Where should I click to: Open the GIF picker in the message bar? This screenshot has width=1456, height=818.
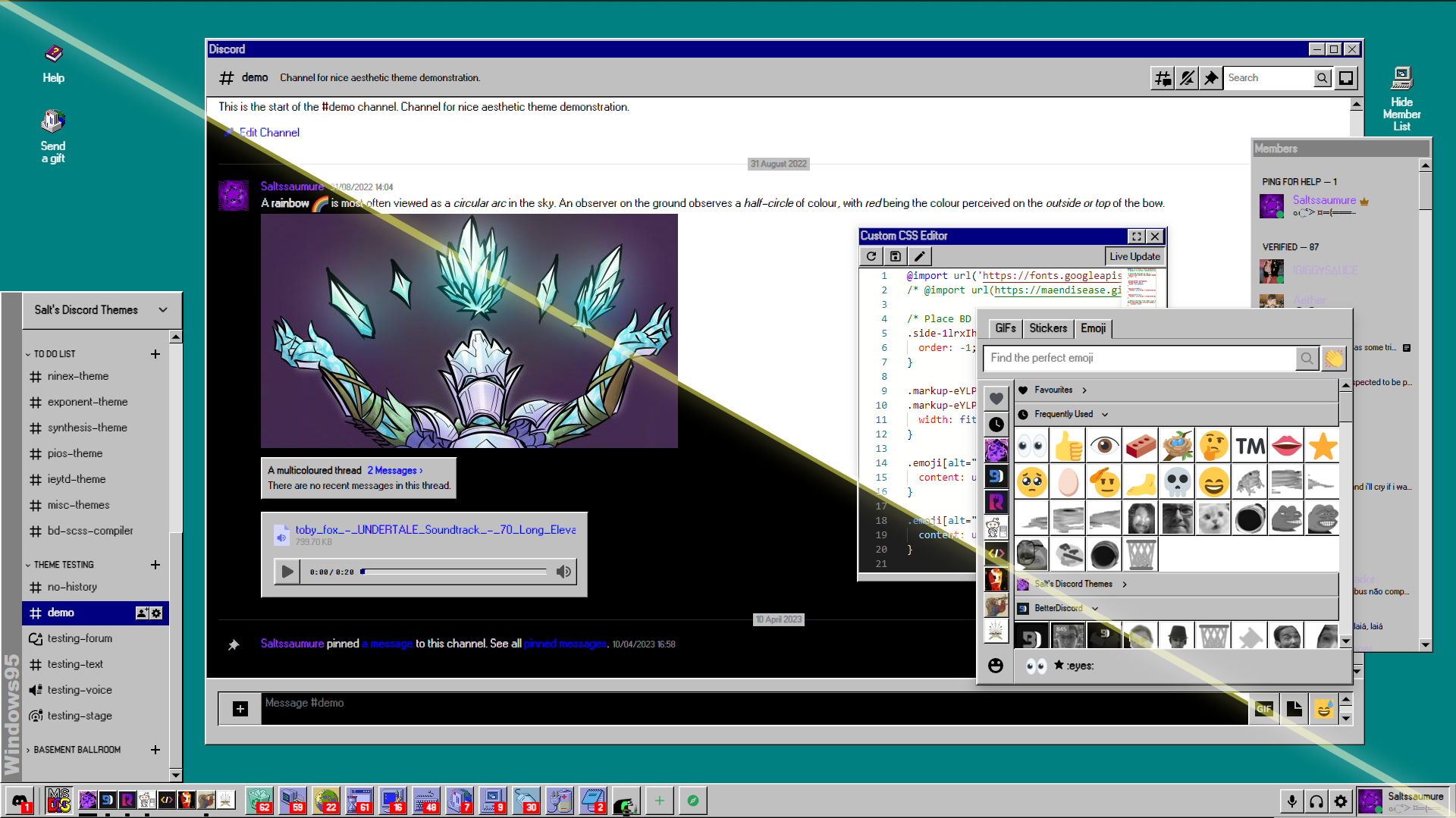click(x=1264, y=709)
